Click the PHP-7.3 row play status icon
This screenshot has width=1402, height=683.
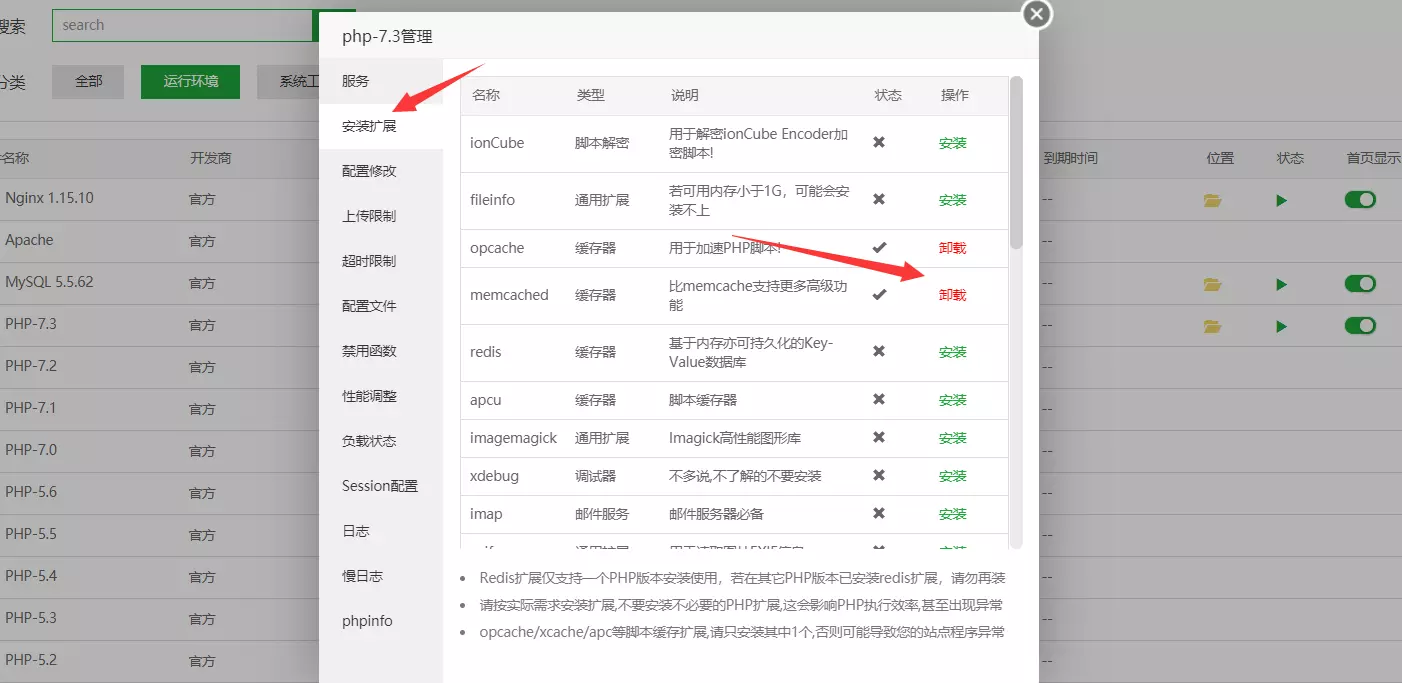(1281, 326)
